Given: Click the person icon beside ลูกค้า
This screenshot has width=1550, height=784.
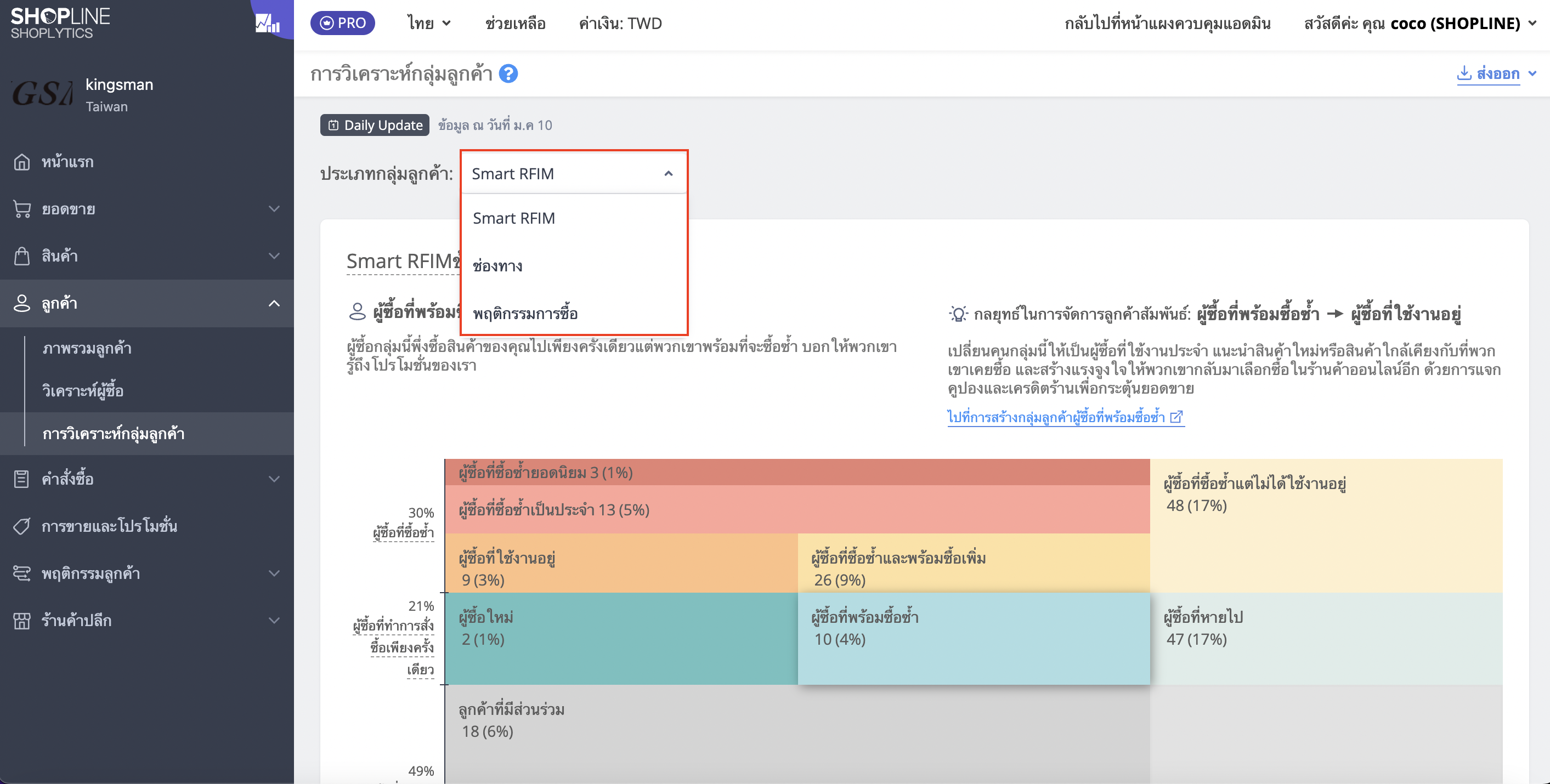Looking at the screenshot, I should click(21, 303).
